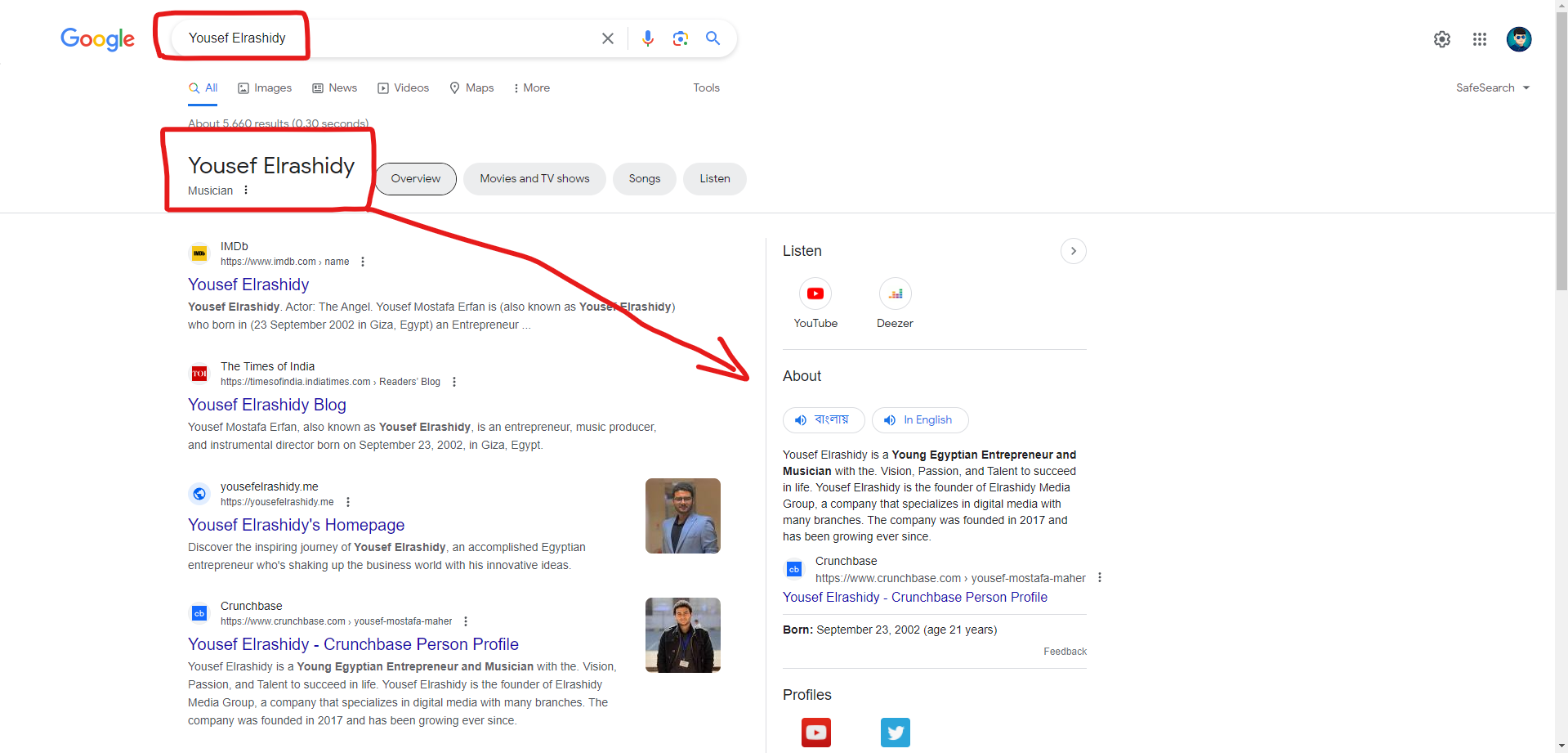Viewport: 1568px width, 753px height.
Task: Open the YouTube profile icon
Action: pos(816,733)
